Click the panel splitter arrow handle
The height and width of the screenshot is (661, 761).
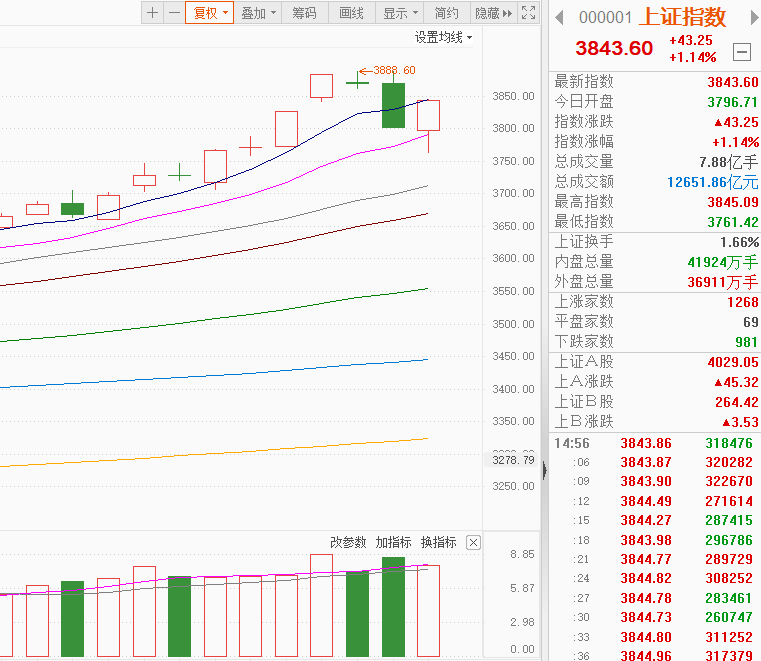click(x=545, y=470)
